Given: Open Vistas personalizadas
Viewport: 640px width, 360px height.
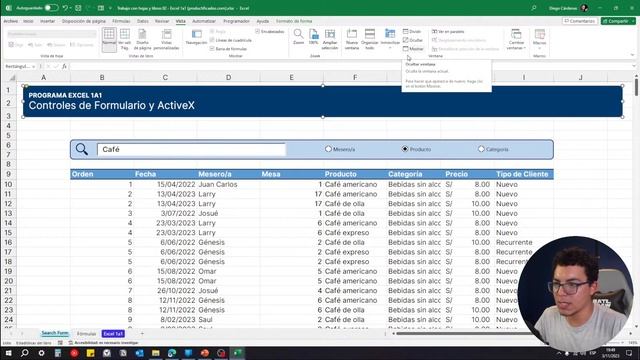Looking at the screenshot, I should [x=166, y=39].
